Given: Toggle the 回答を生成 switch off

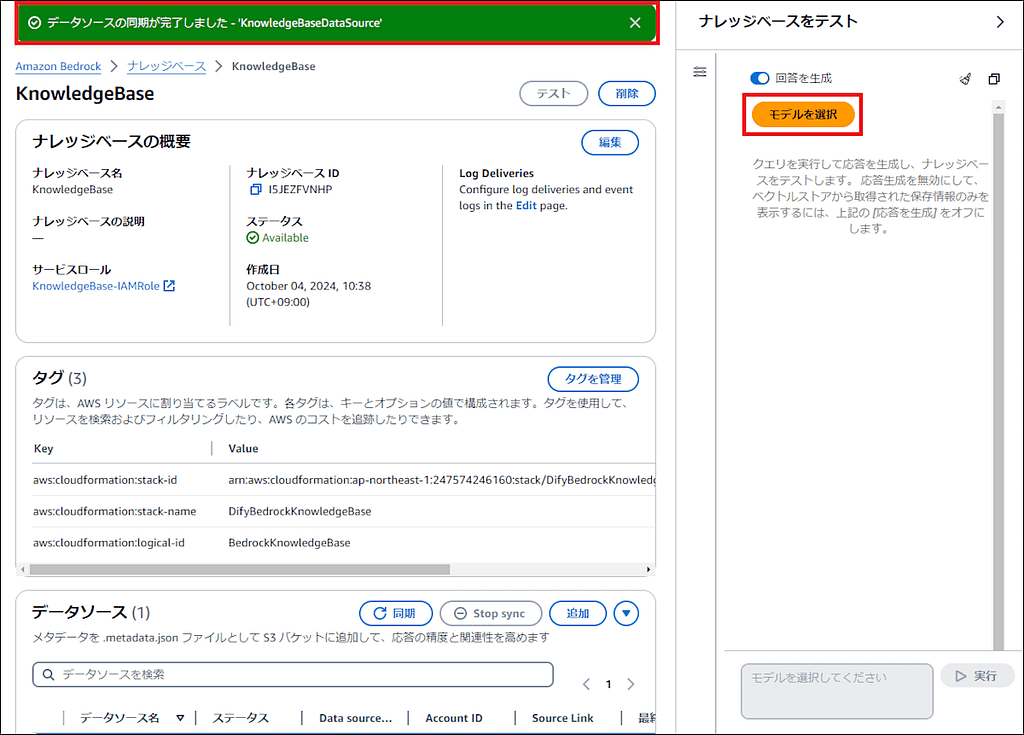Looking at the screenshot, I should (759, 78).
